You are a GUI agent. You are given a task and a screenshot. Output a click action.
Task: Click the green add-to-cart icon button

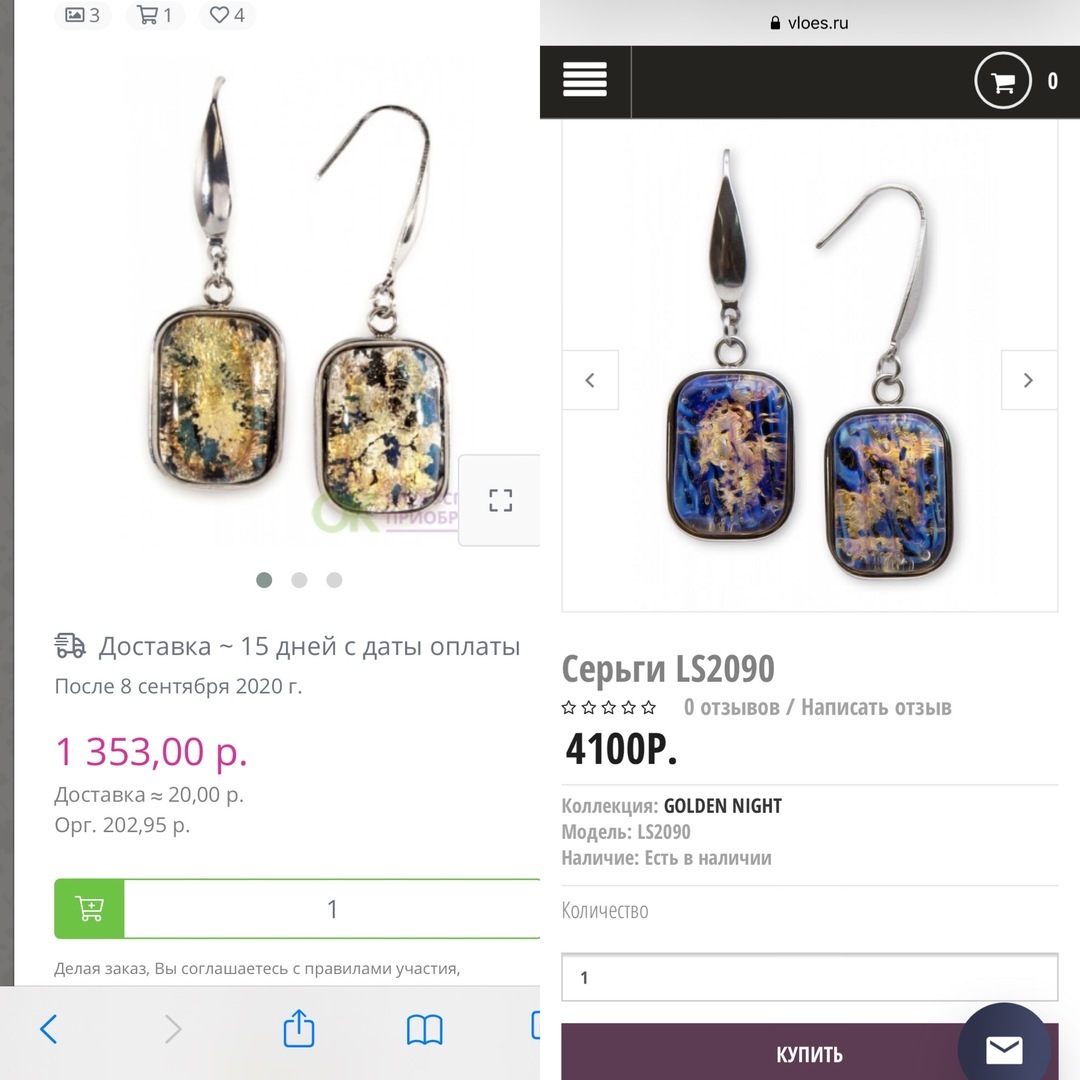[x=89, y=909]
